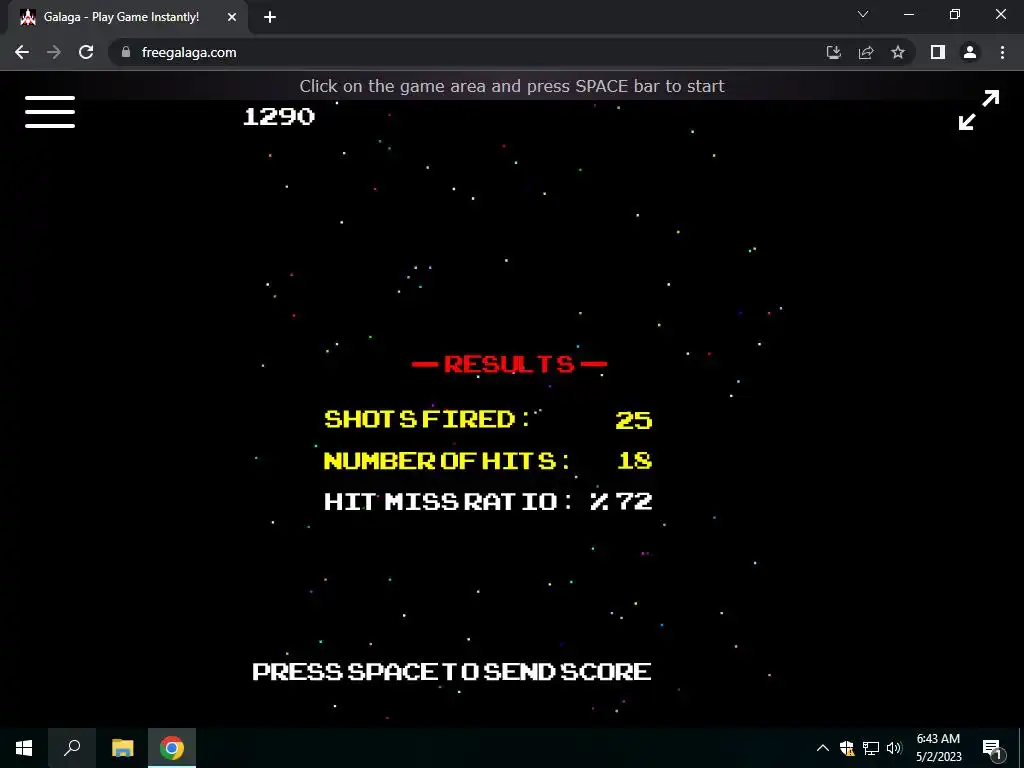This screenshot has width=1024, height=768.
Task: Click the forward navigation arrow
Action: click(54, 52)
